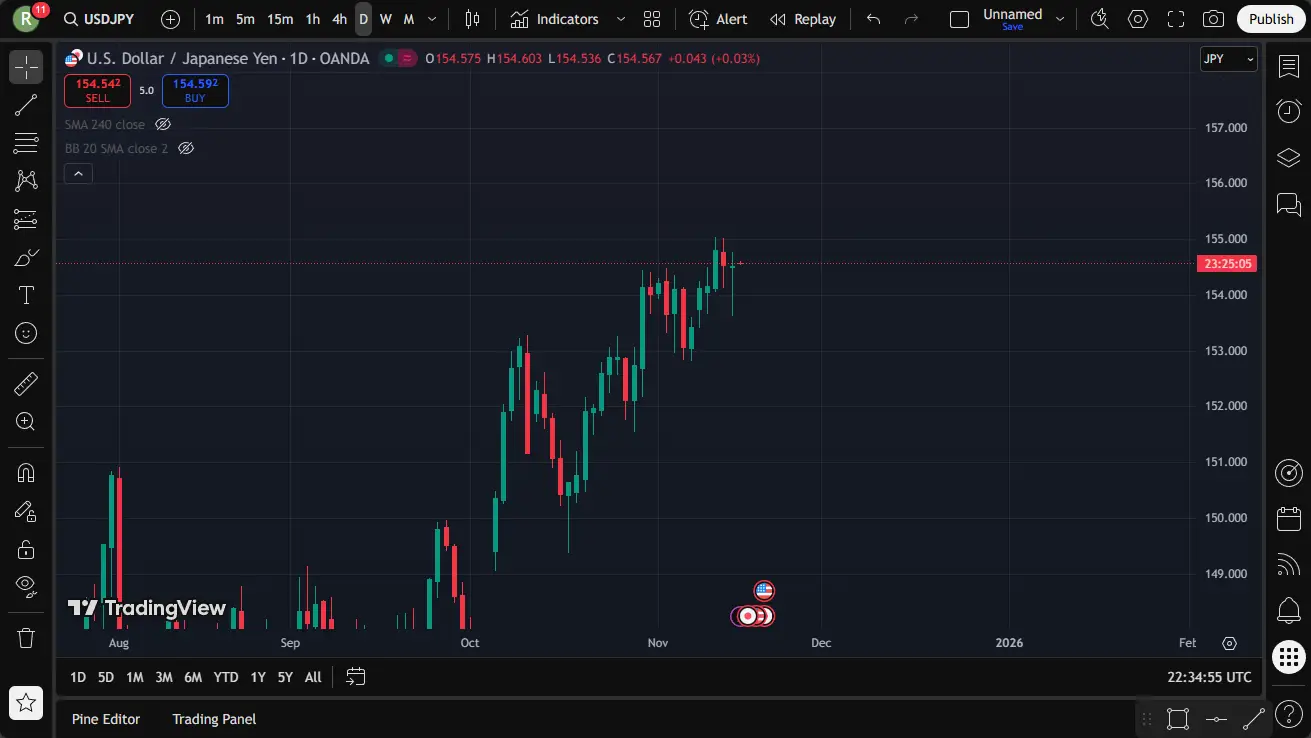Select the trend line drawing tool
Viewport: 1311px width, 738px height.
coord(26,105)
